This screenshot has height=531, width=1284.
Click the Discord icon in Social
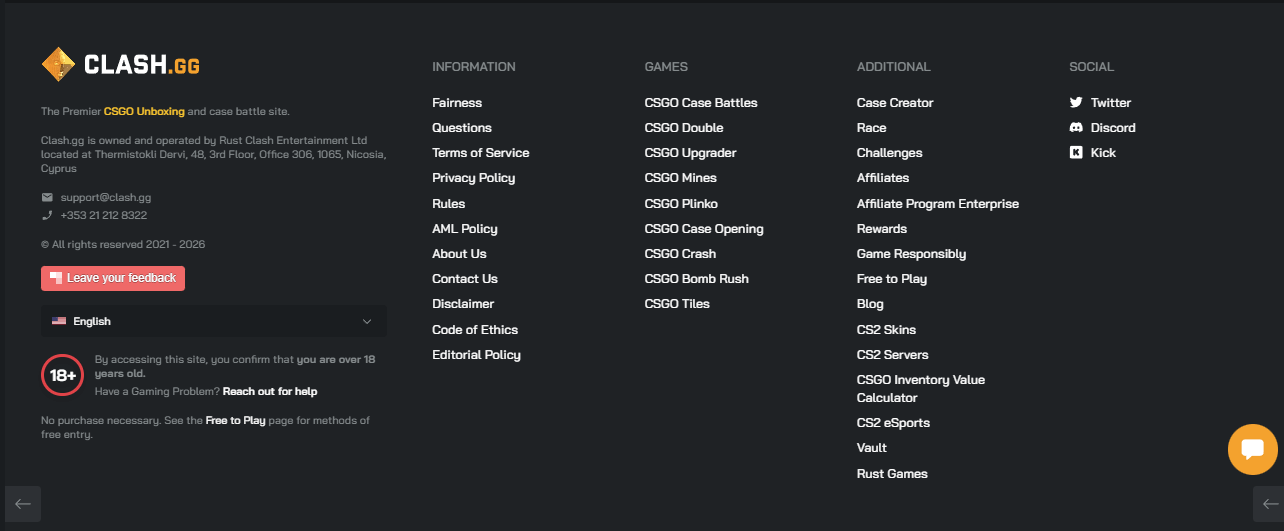pyautogui.click(x=1076, y=128)
